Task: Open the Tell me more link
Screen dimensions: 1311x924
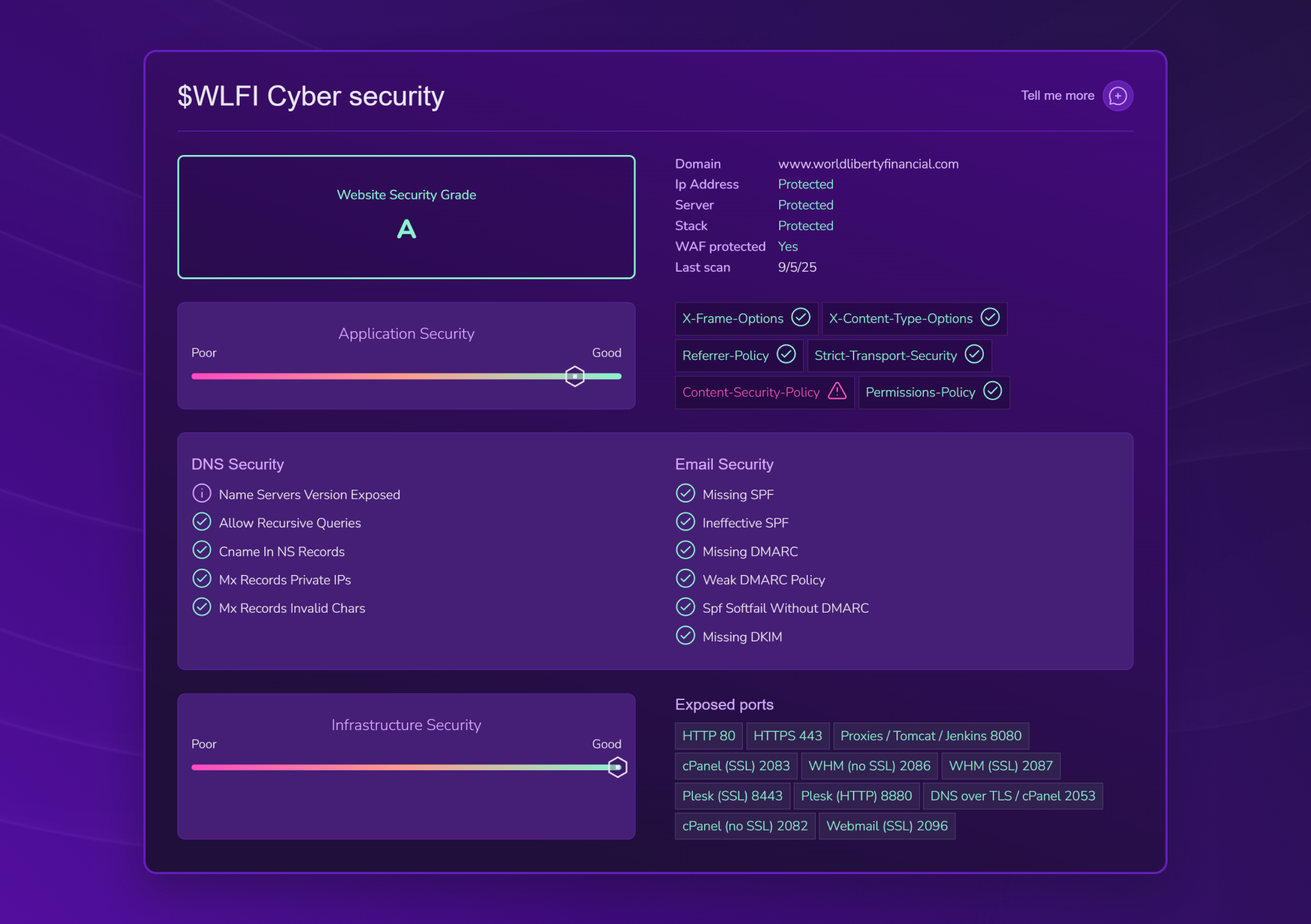Action: pos(1058,96)
